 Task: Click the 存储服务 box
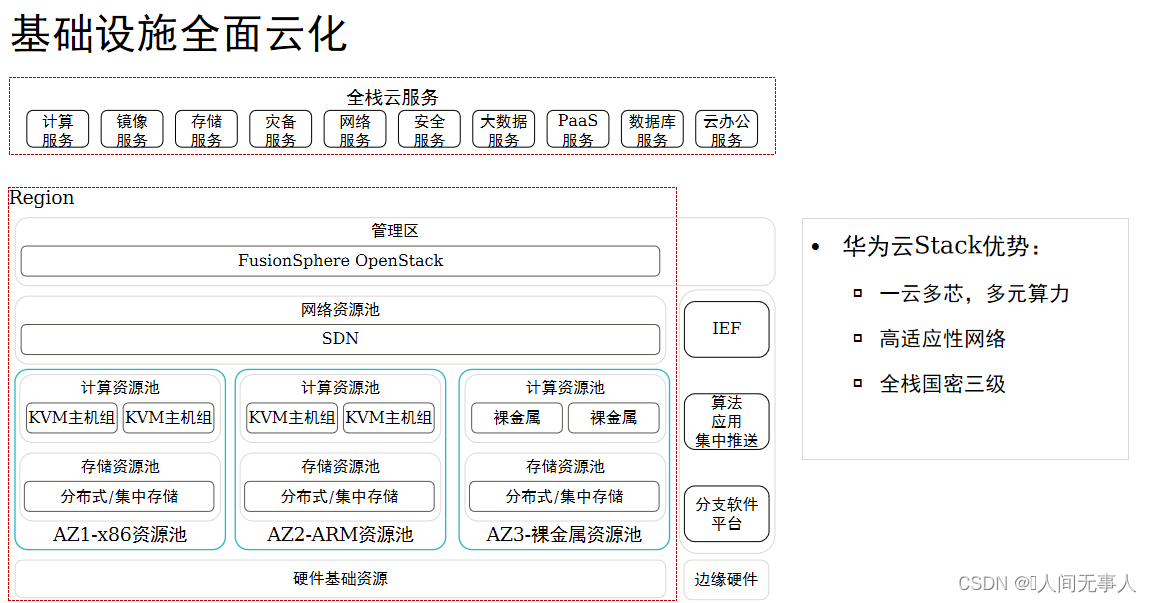(206, 129)
